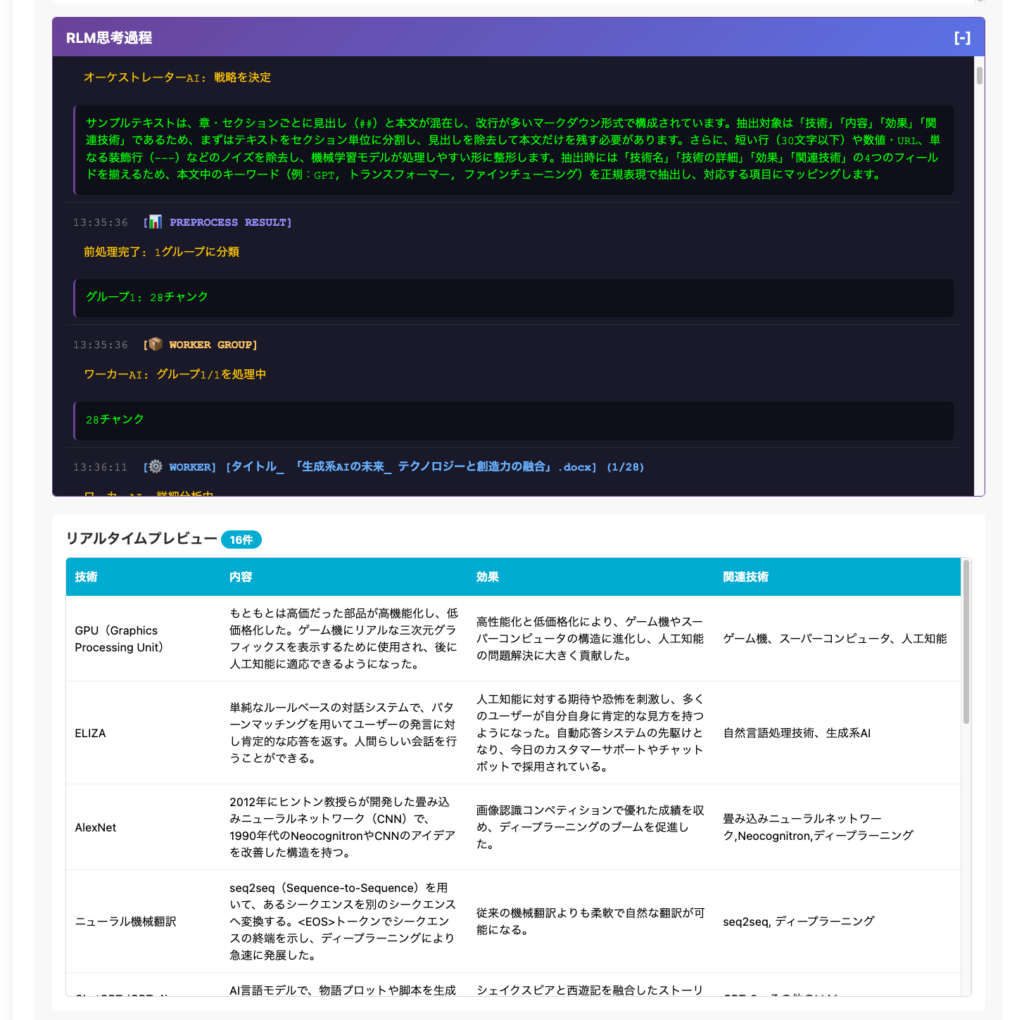Click the 16件 count badge
The width and height of the screenshot is (1024, 1020).
pos(241,540)
